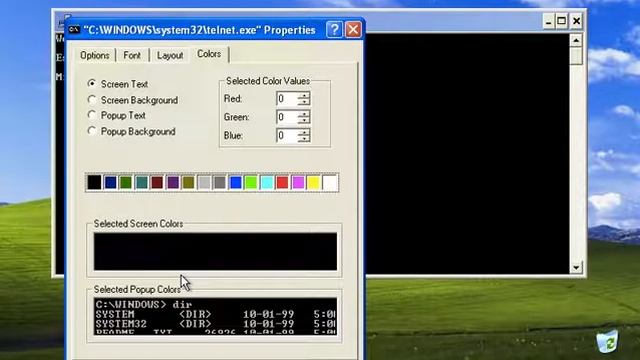Select the Screen Background radio button
The image size is (640, 360).
click(92, 100)
